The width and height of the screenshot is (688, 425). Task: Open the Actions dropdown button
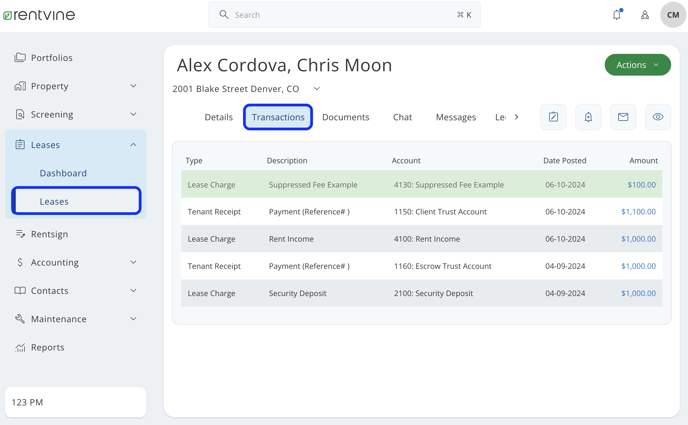(638, 65)
